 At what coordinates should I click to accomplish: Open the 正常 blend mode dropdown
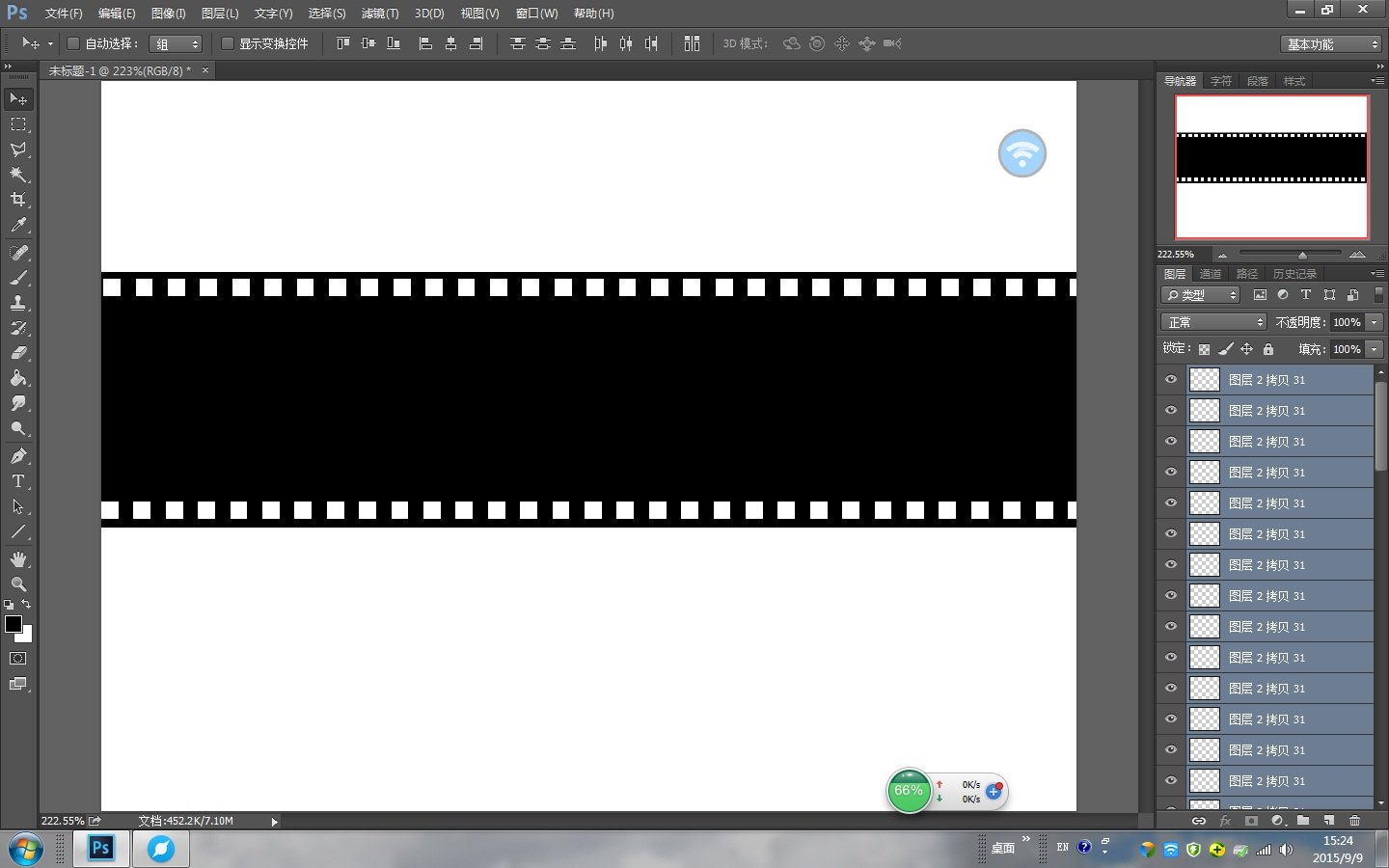coord(1212,322)
